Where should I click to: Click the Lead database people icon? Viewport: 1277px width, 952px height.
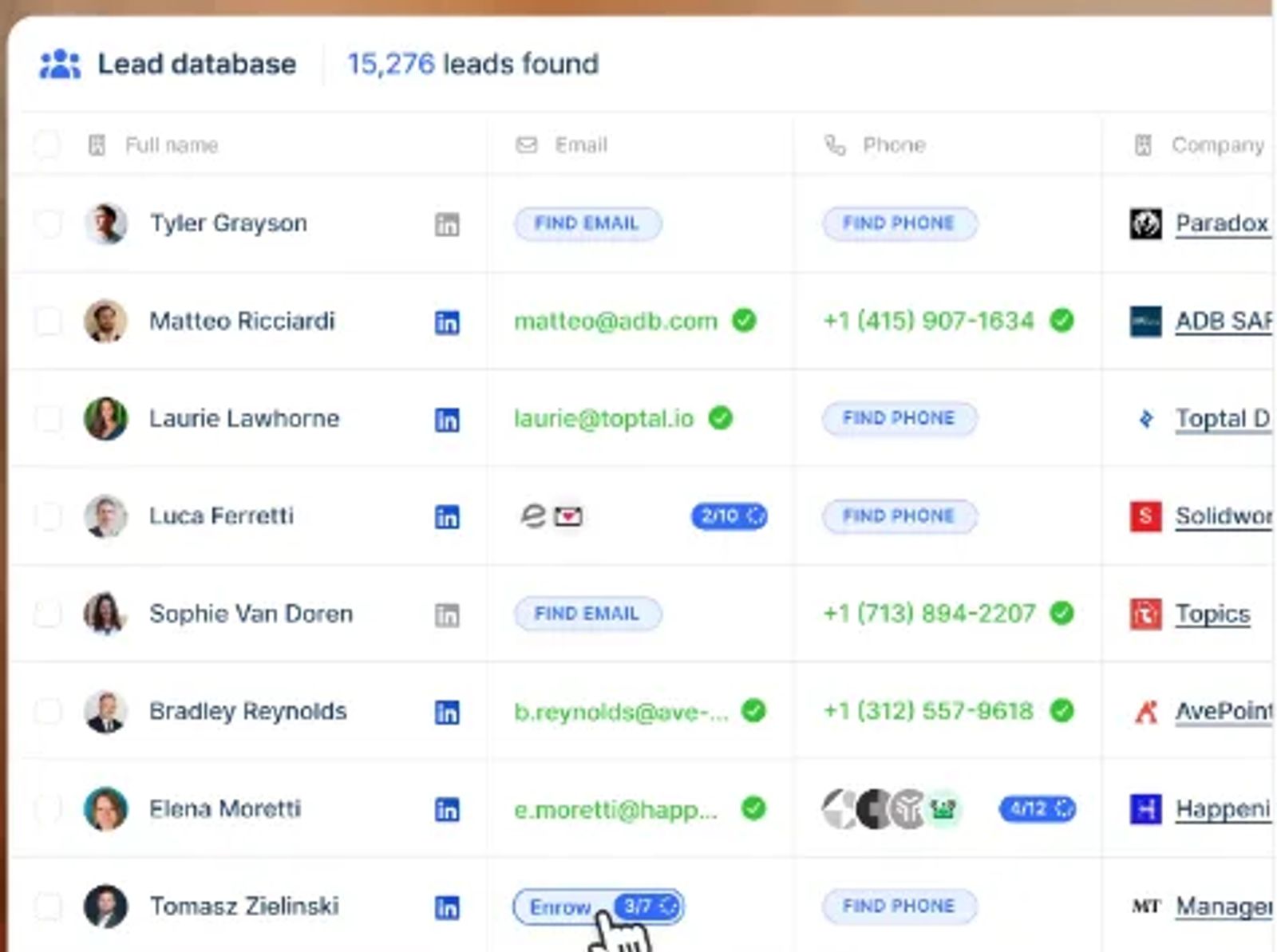[60, 64]
